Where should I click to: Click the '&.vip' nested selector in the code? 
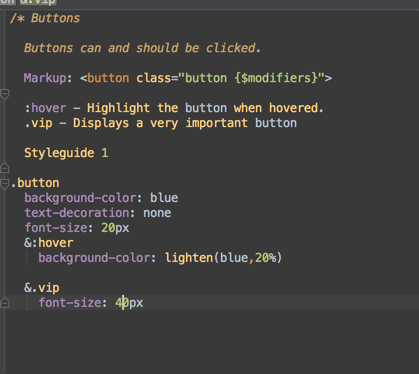[42, 288]
